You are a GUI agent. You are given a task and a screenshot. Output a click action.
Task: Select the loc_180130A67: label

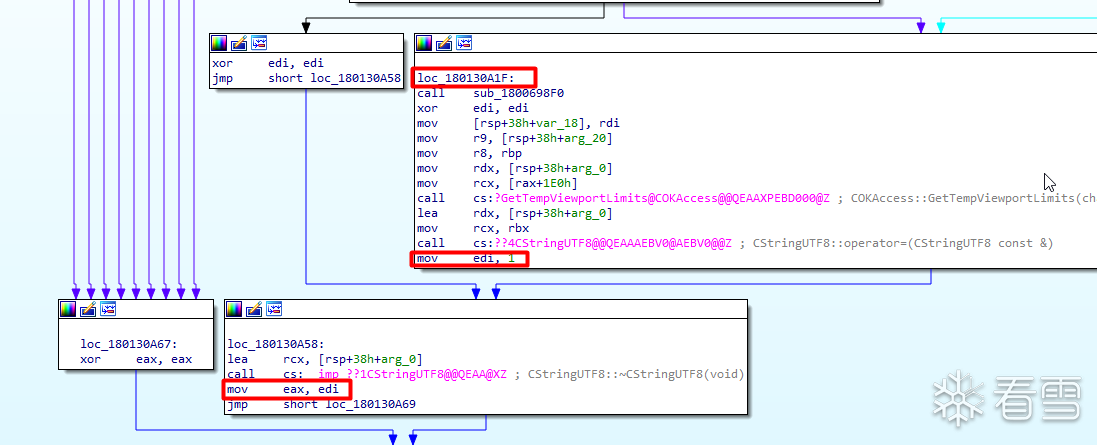tap(130, 344)
